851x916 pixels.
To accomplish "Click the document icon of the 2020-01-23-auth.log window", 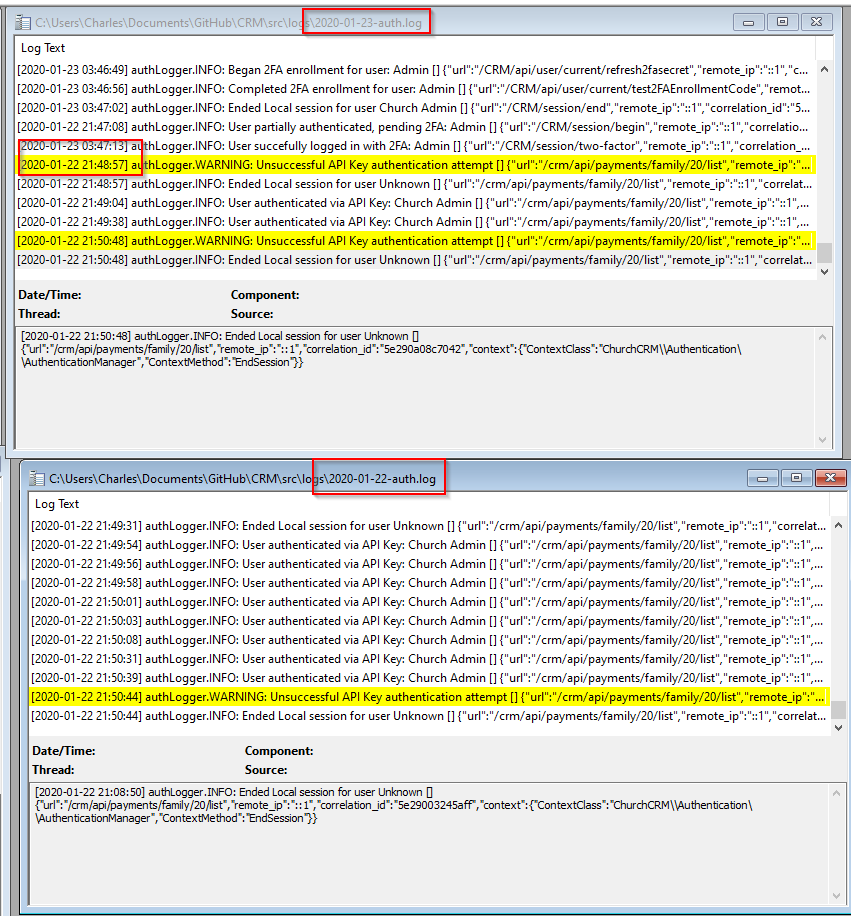I will (23, 23).
